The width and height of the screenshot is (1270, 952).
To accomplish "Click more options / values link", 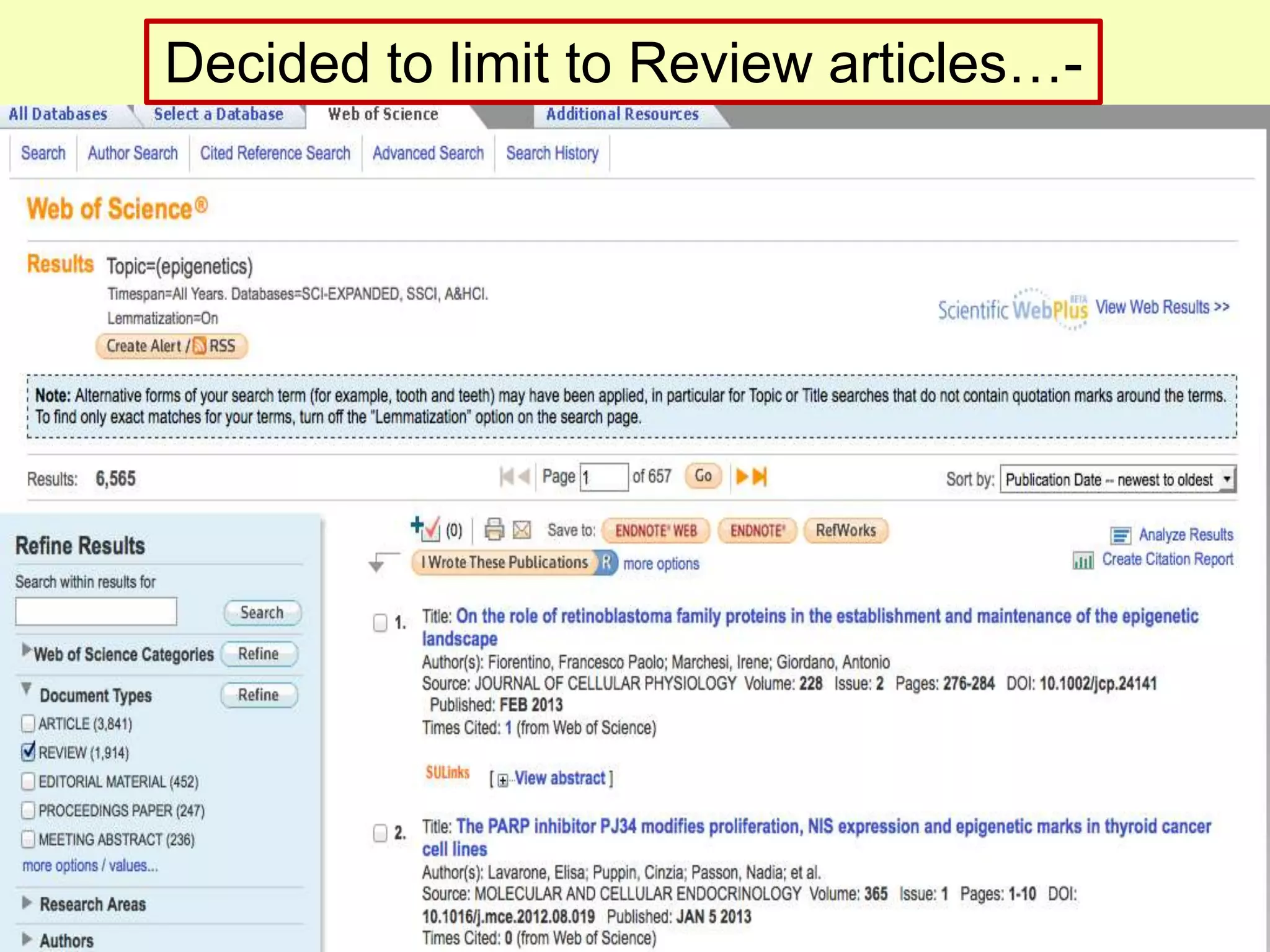I will [90, 866].
